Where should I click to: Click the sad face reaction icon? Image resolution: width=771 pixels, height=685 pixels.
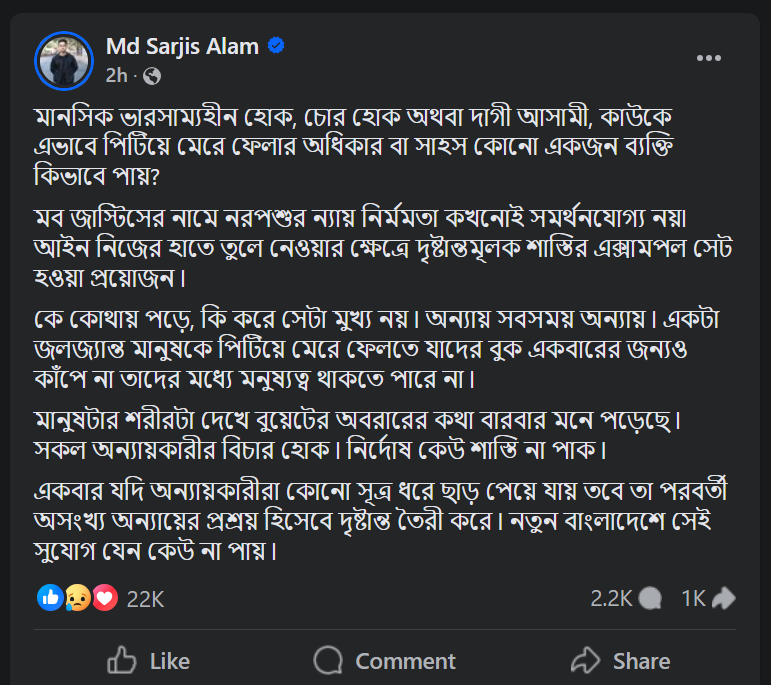78,598
